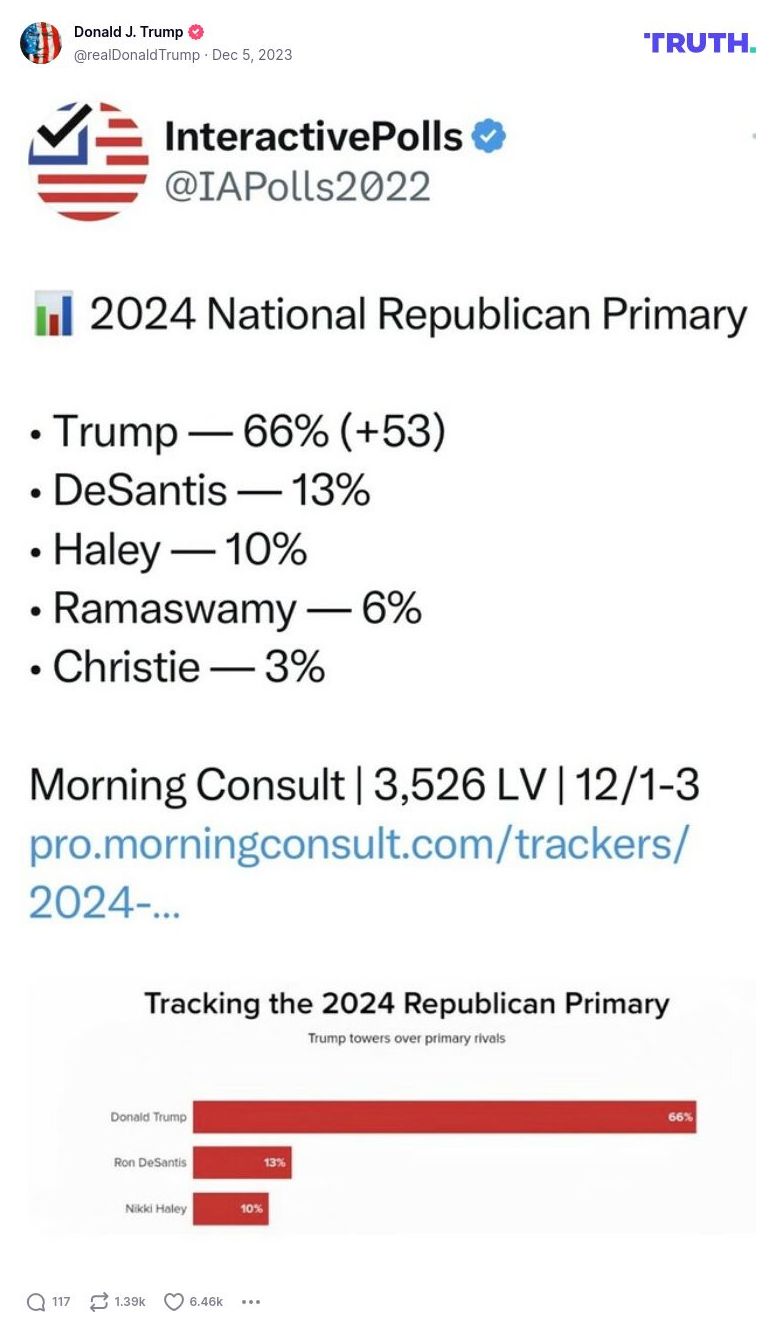The image size is (777, 1332).
Task: Toggle like on the post with the heart icon
Action: 172,1302
